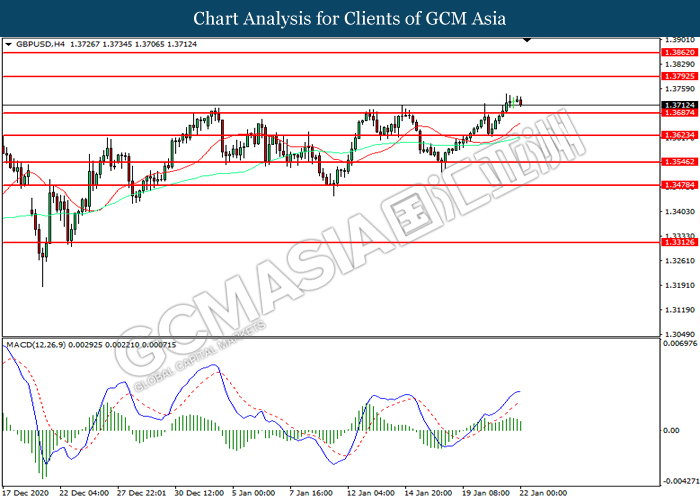Click the 1.31190 price axis value
This screenshot has height=500, width=700.
tap(679, 310)
